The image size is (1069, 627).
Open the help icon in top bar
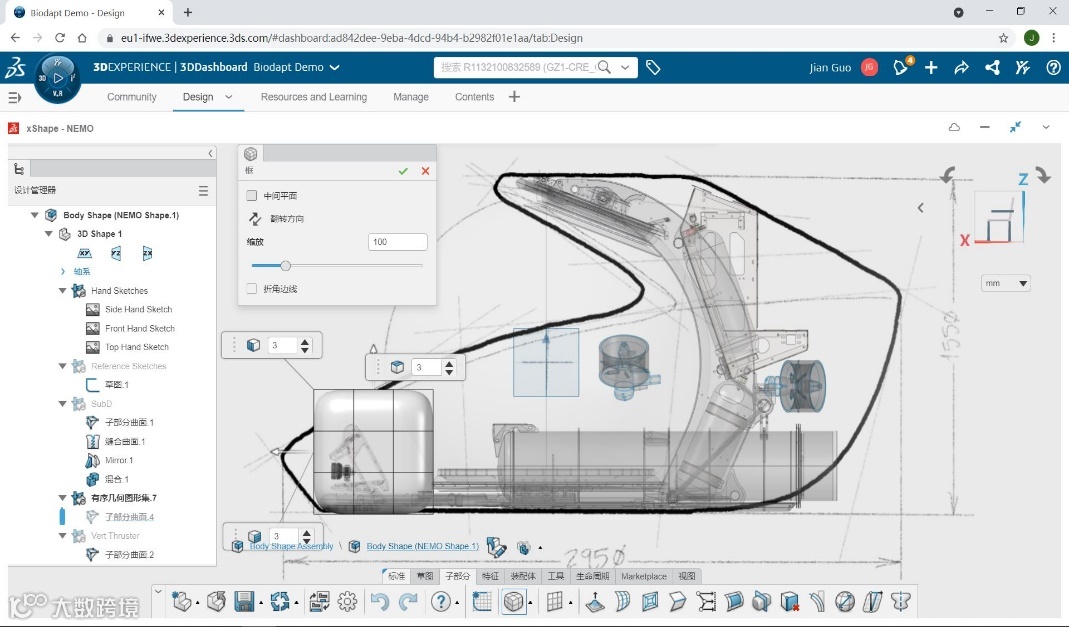tap(1053, 67)
